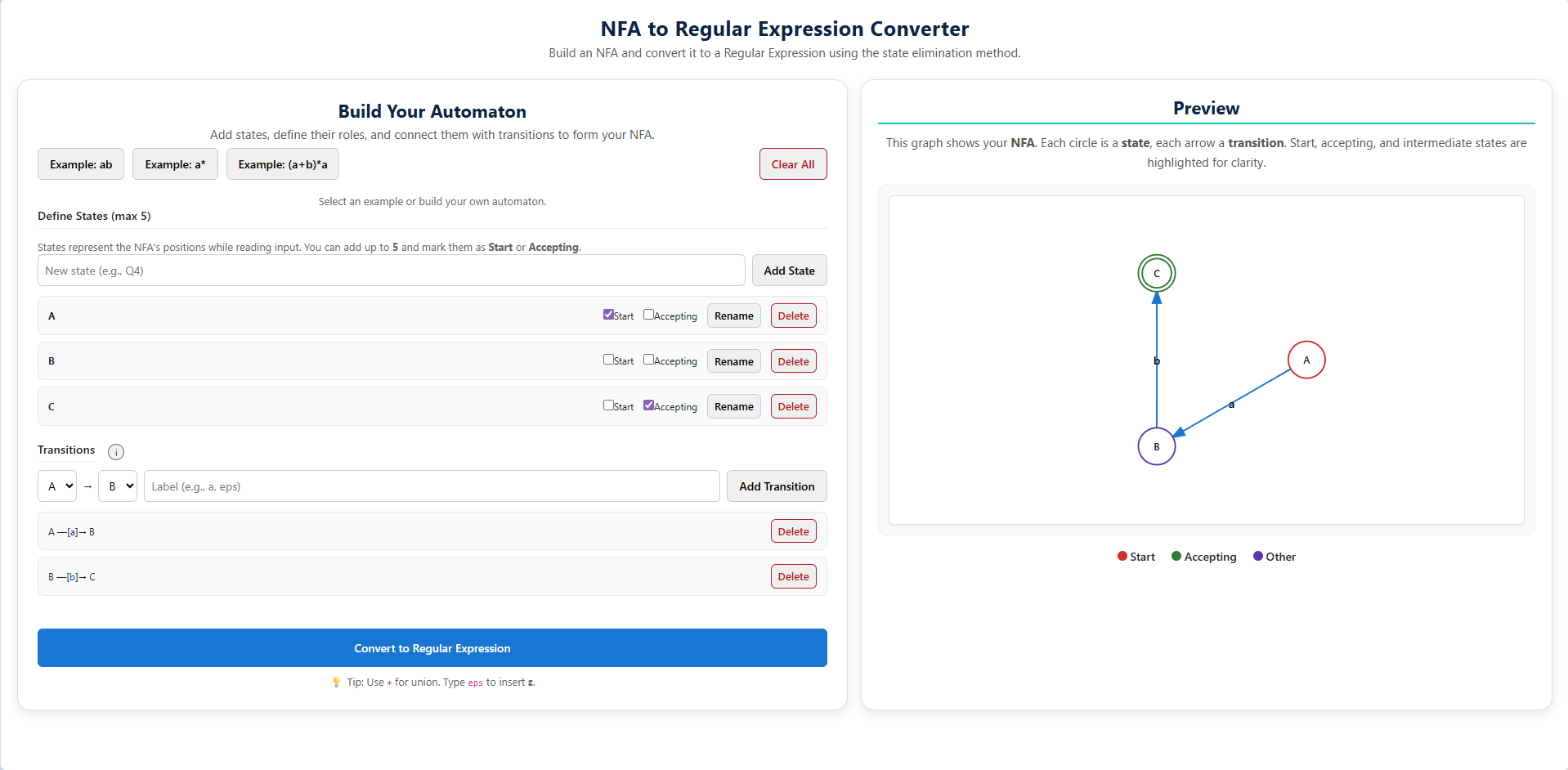Load the 'Example: ab' preset
This screenshot has width=1568, height=770.
coord(81,164)
